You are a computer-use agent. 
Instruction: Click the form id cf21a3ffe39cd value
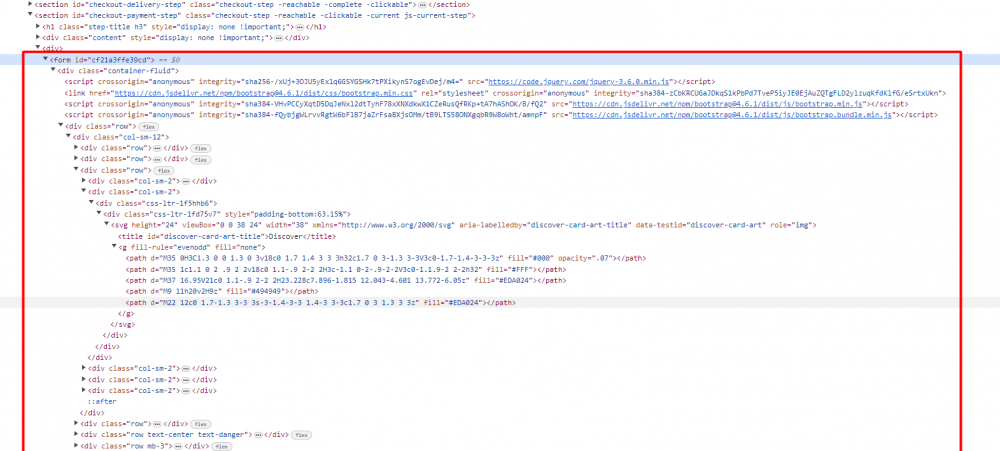coord(121,59)
